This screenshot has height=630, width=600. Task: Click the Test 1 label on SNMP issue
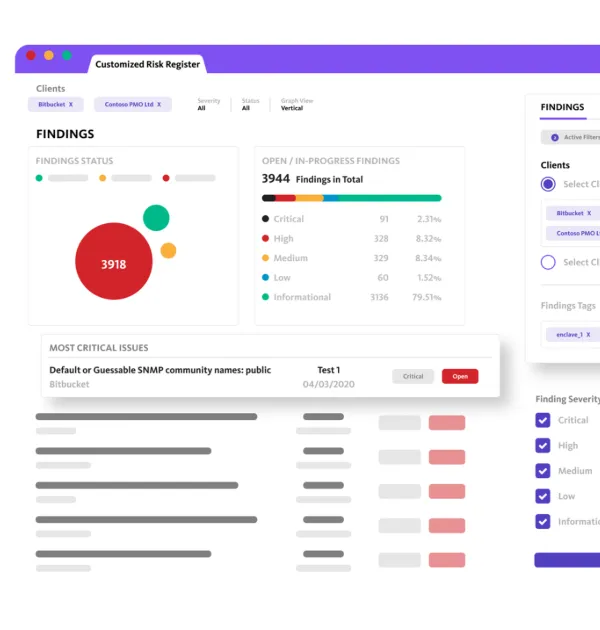click(329, 370)
